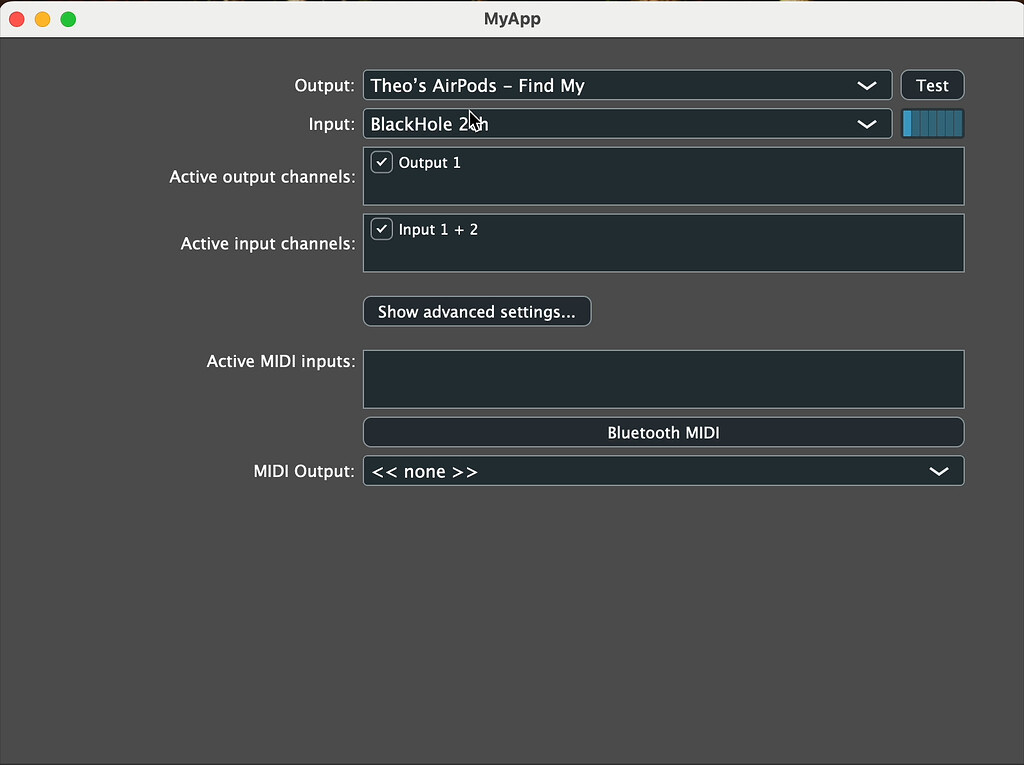This screenshot has height=765, width=1024.
Task: Click the chevron on the Output dropdown
Action: coord(866,85)
